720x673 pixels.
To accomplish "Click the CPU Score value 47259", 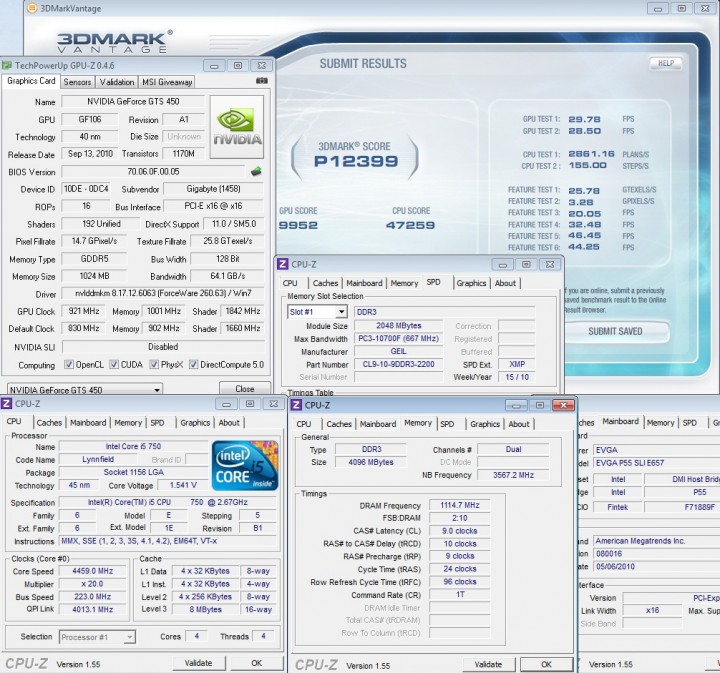I will tap(411, 225).
